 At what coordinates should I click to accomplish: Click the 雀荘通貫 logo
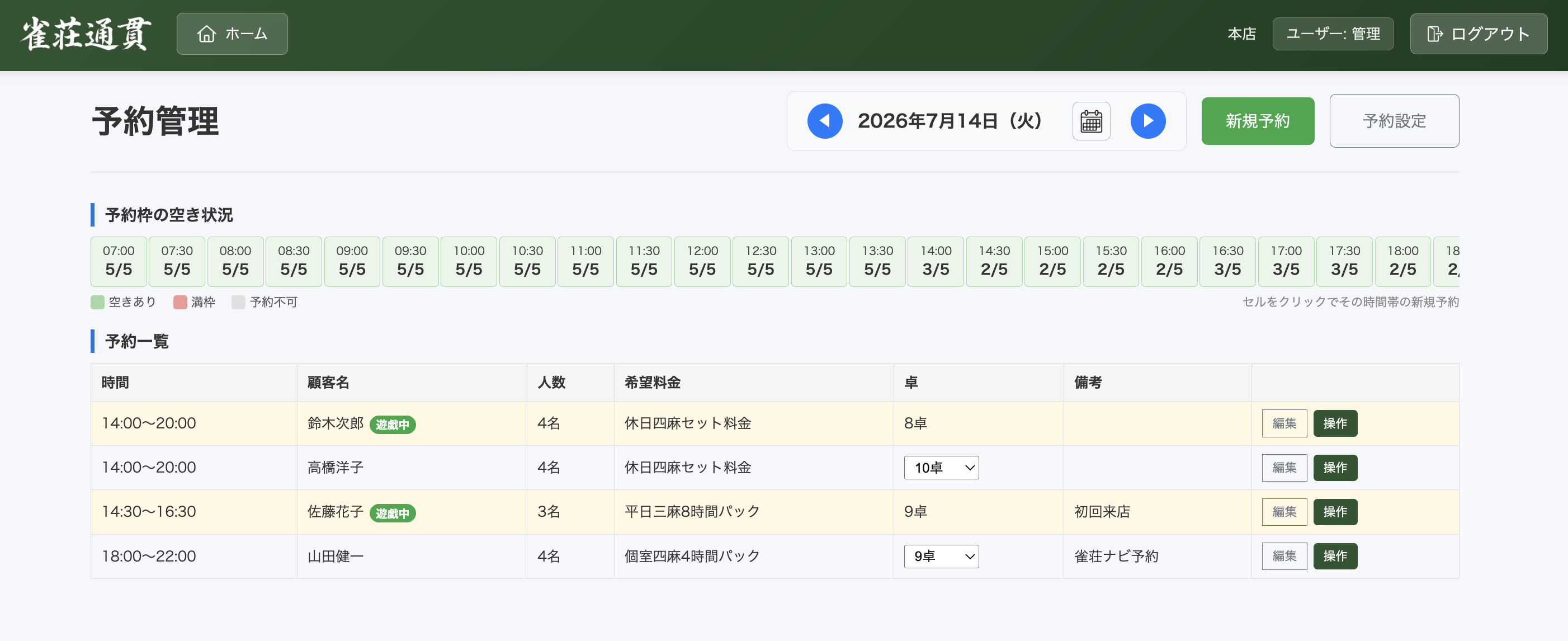tap(86, 34)
